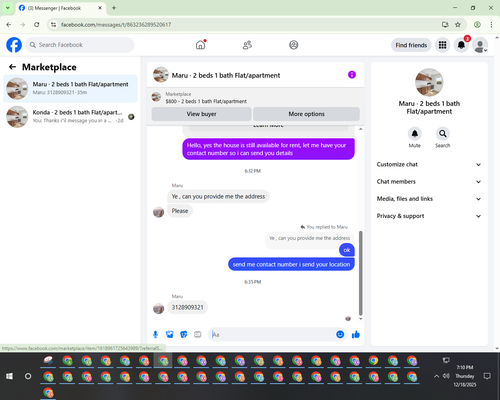Open a new browser tab
Image resolution: width=500 pixels, height=400 pixels.
[x=114, y=8]
